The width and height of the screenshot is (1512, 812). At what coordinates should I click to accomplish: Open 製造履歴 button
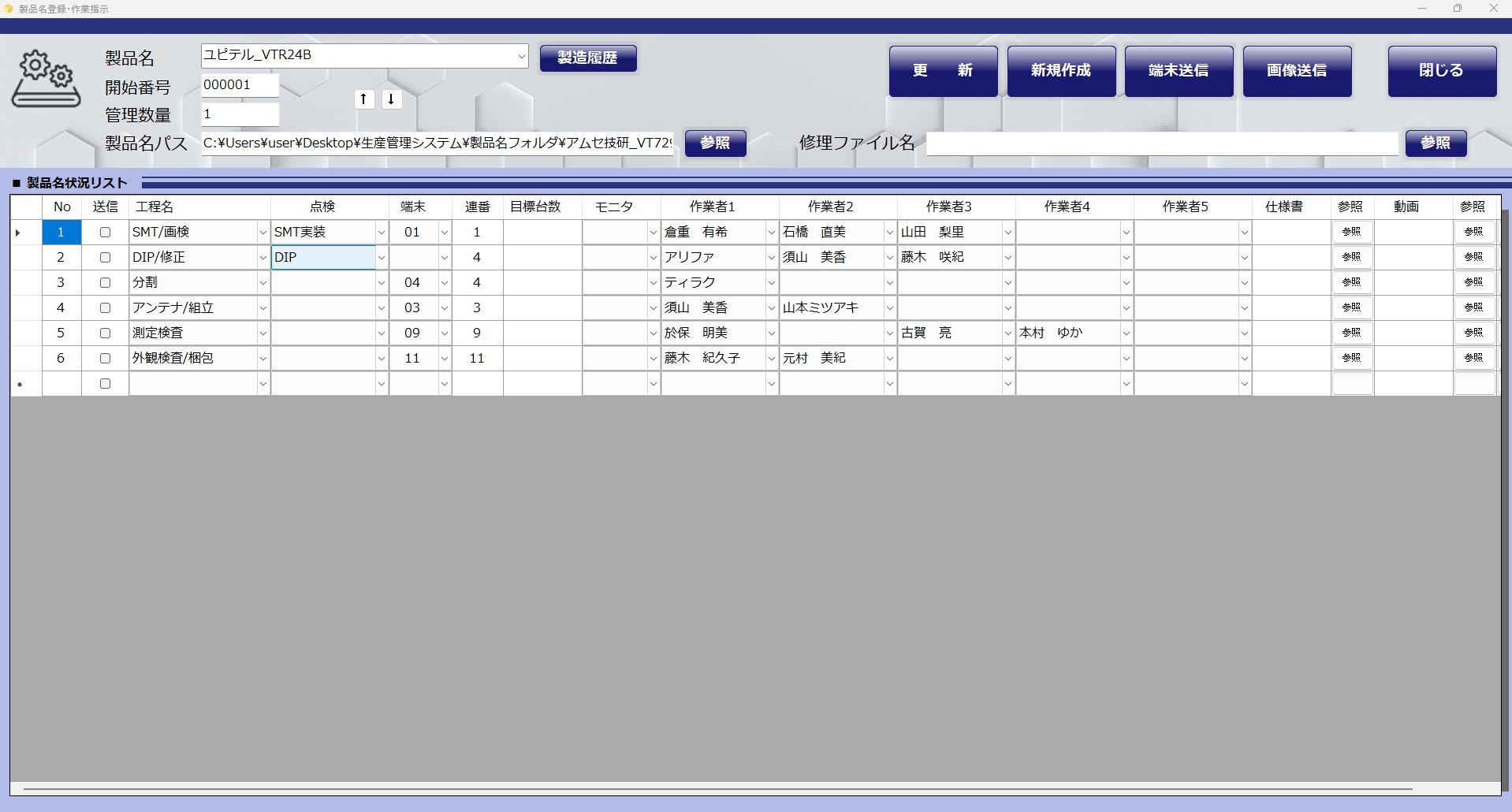click(588, 58)
